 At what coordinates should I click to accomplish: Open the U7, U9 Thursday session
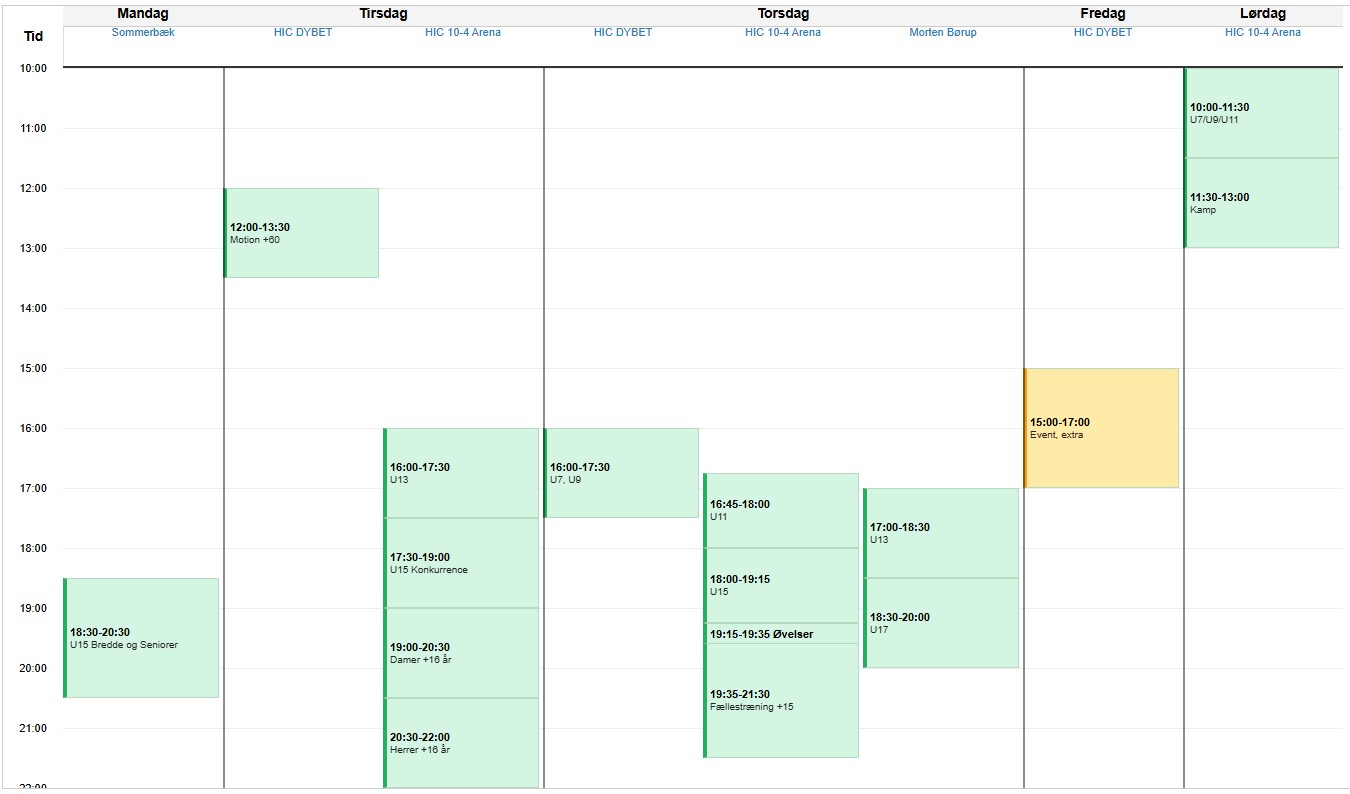point(621,473)
